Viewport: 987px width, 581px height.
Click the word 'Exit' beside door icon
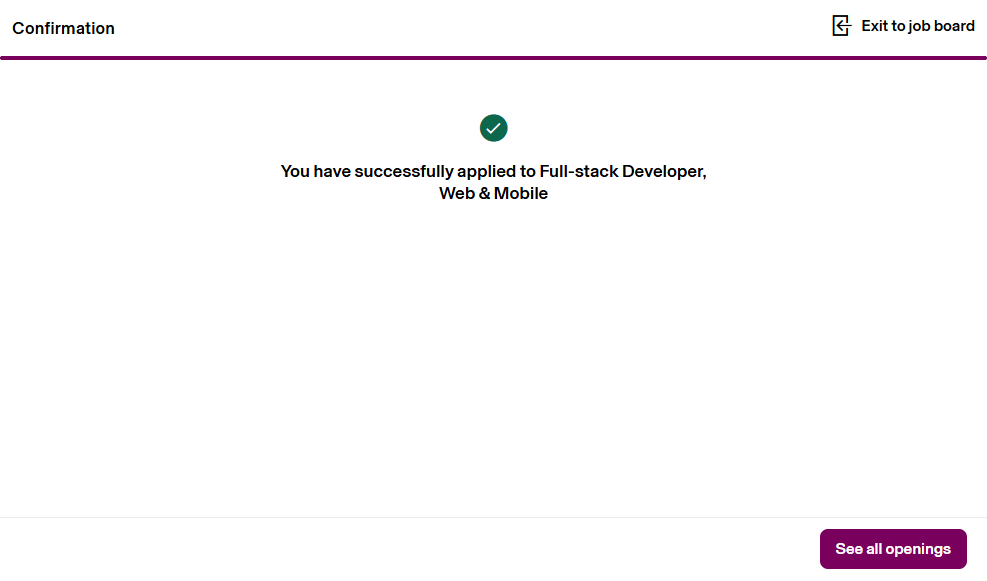click(876, 26)
